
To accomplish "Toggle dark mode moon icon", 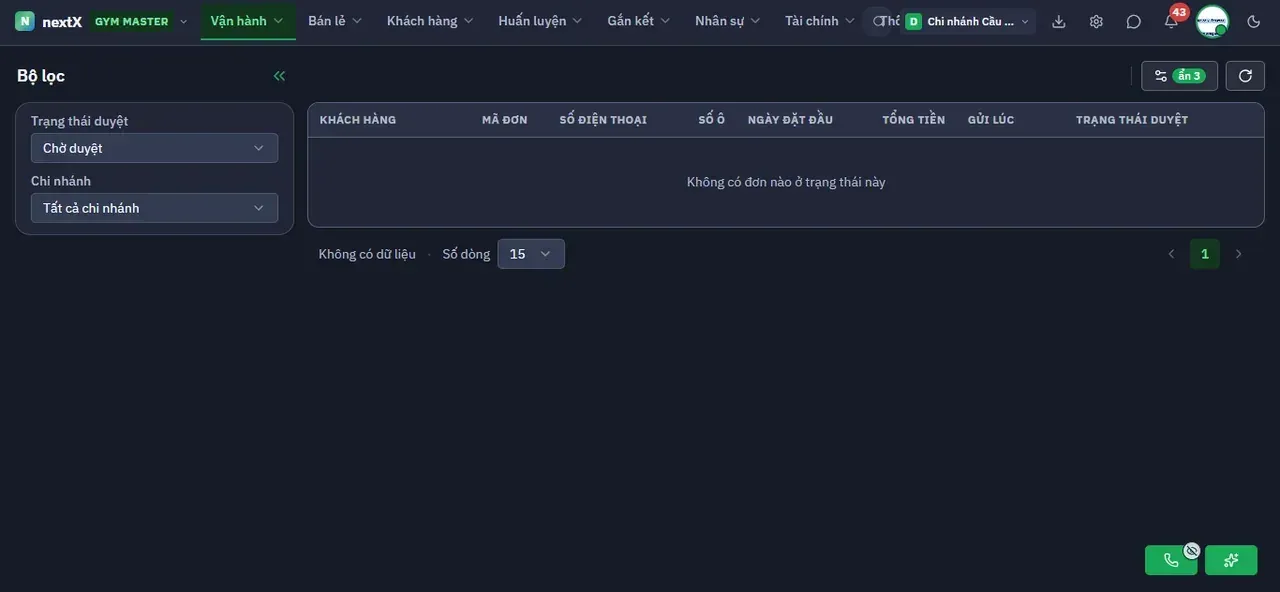I will coord(1254,21).
